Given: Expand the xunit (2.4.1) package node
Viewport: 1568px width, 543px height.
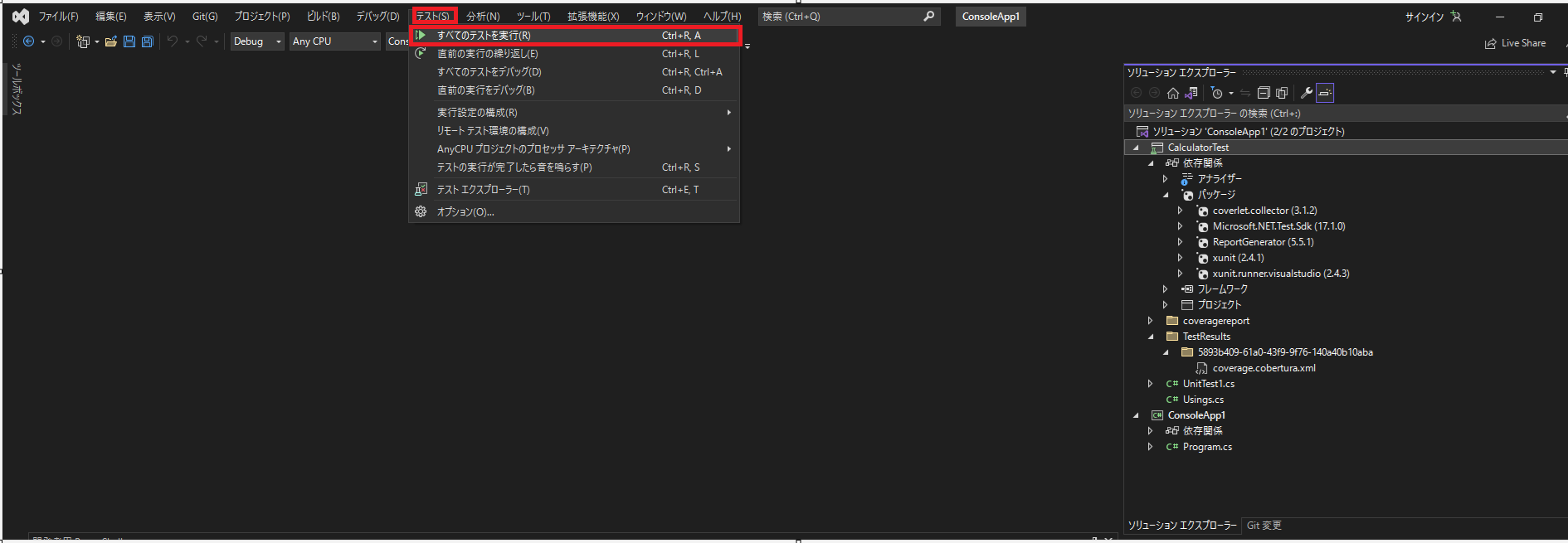Looking at the screenshot, I should (x=1181, y=258).
